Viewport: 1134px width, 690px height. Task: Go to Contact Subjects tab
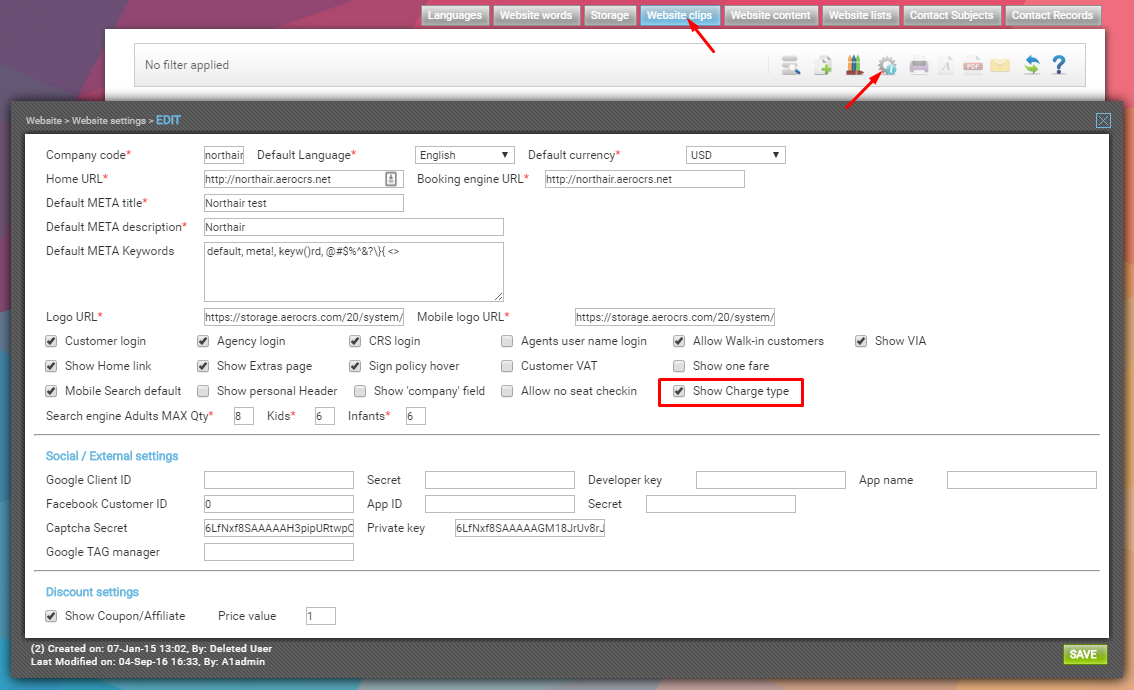coord(951,15)
